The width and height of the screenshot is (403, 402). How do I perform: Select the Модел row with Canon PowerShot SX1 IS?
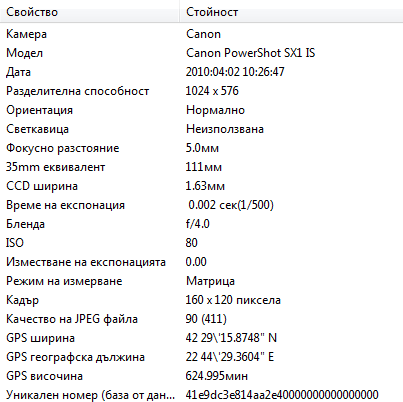coord(201,53)
